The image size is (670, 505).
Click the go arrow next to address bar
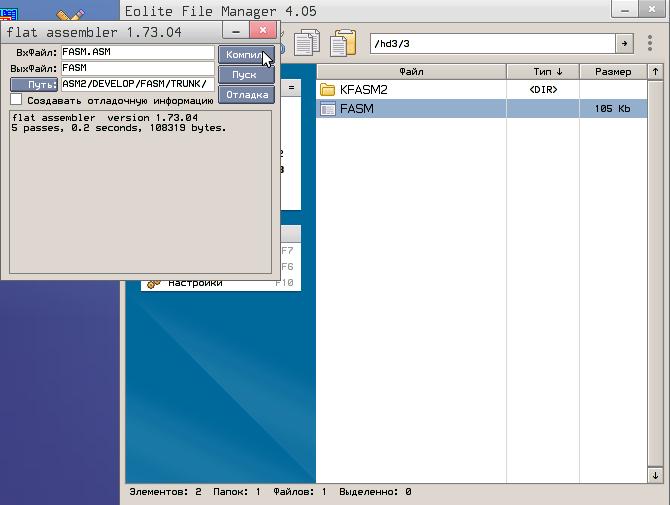[625, 44]
